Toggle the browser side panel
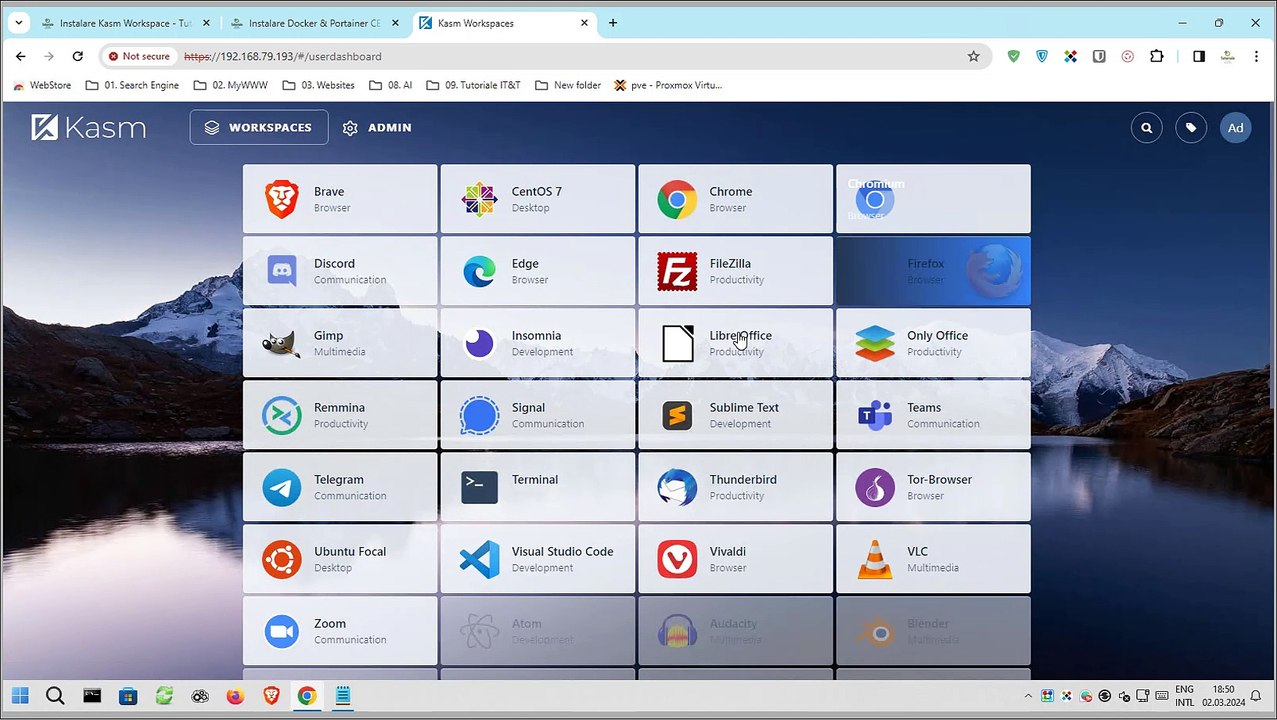Viewport: 1277px width, 720px height. point(1199,57)
